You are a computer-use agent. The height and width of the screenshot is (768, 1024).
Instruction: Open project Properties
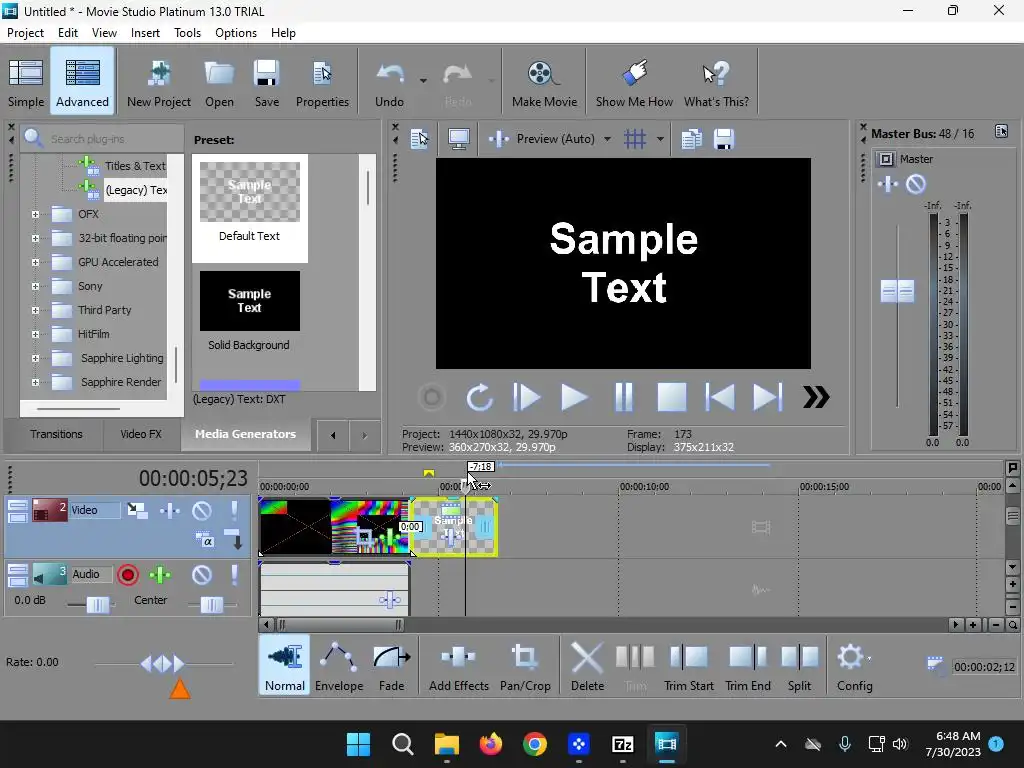pos(322,83)
